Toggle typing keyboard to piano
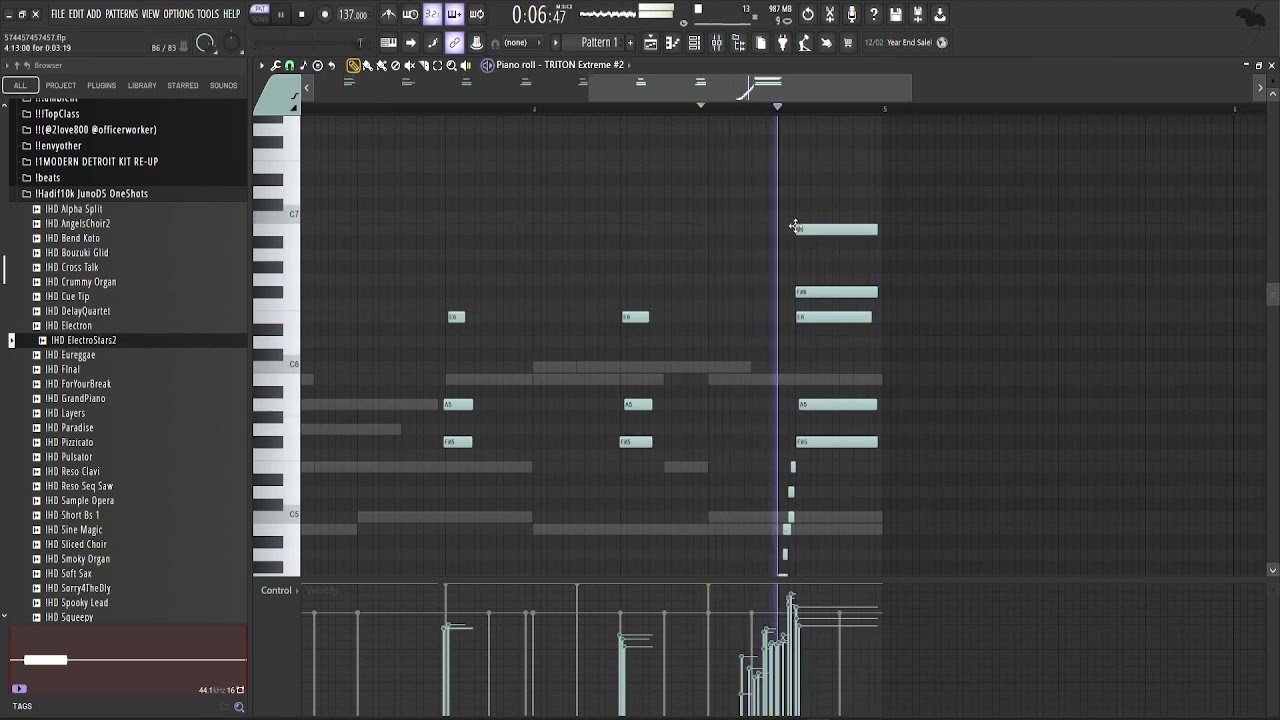The image size is (1280, 720). click(x=389, y=42)
